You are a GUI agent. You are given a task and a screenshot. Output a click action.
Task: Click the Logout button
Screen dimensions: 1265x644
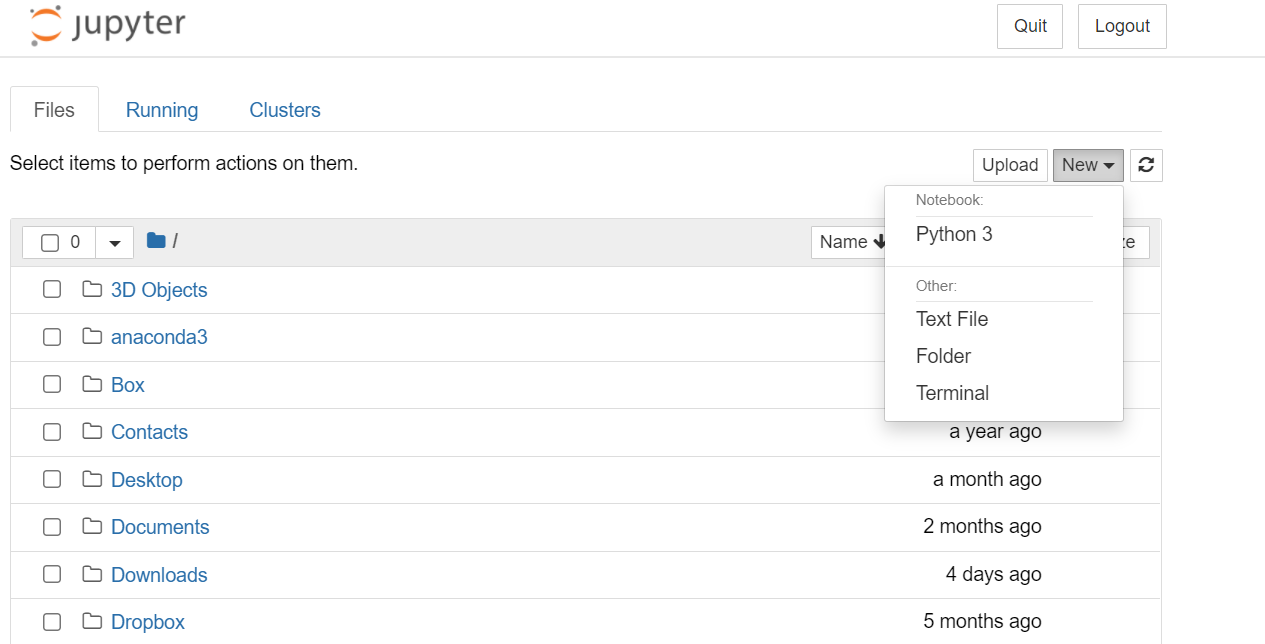pos(1121,26)
